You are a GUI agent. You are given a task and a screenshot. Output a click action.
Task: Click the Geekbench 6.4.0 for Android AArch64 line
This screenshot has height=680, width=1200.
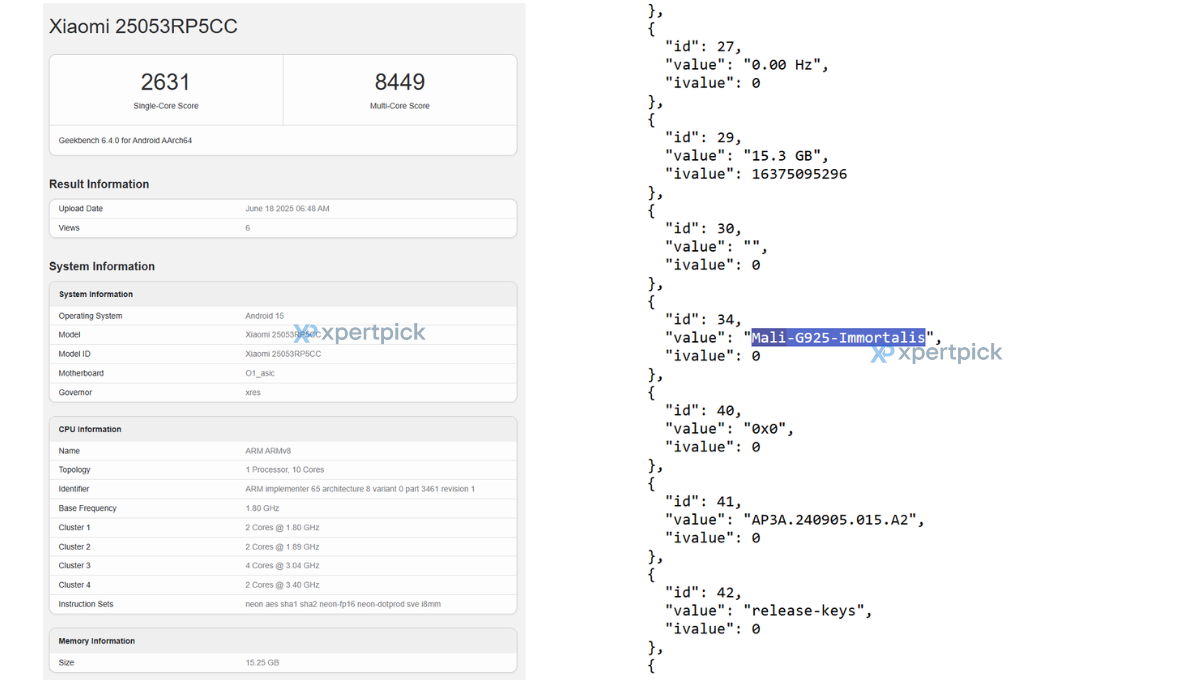tap(125, 140)
